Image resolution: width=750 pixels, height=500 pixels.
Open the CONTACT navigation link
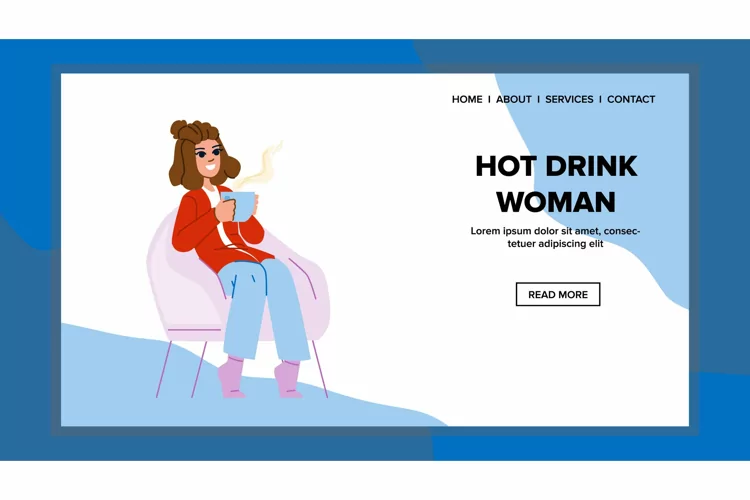[x=631, y=100]
